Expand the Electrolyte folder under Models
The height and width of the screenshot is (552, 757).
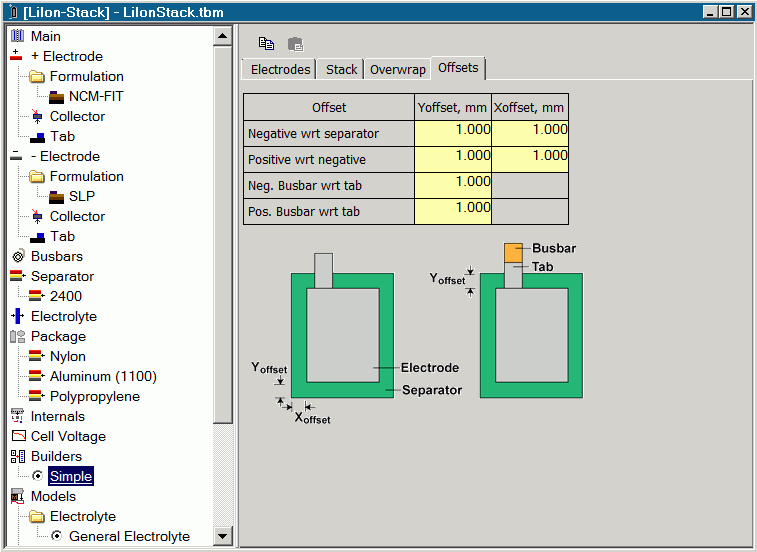pos(37,516)
